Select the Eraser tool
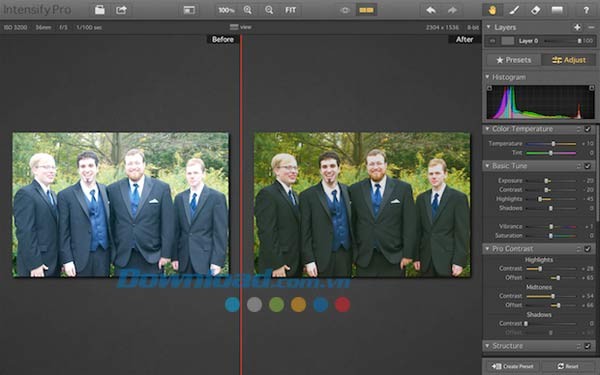 (535, 10)
